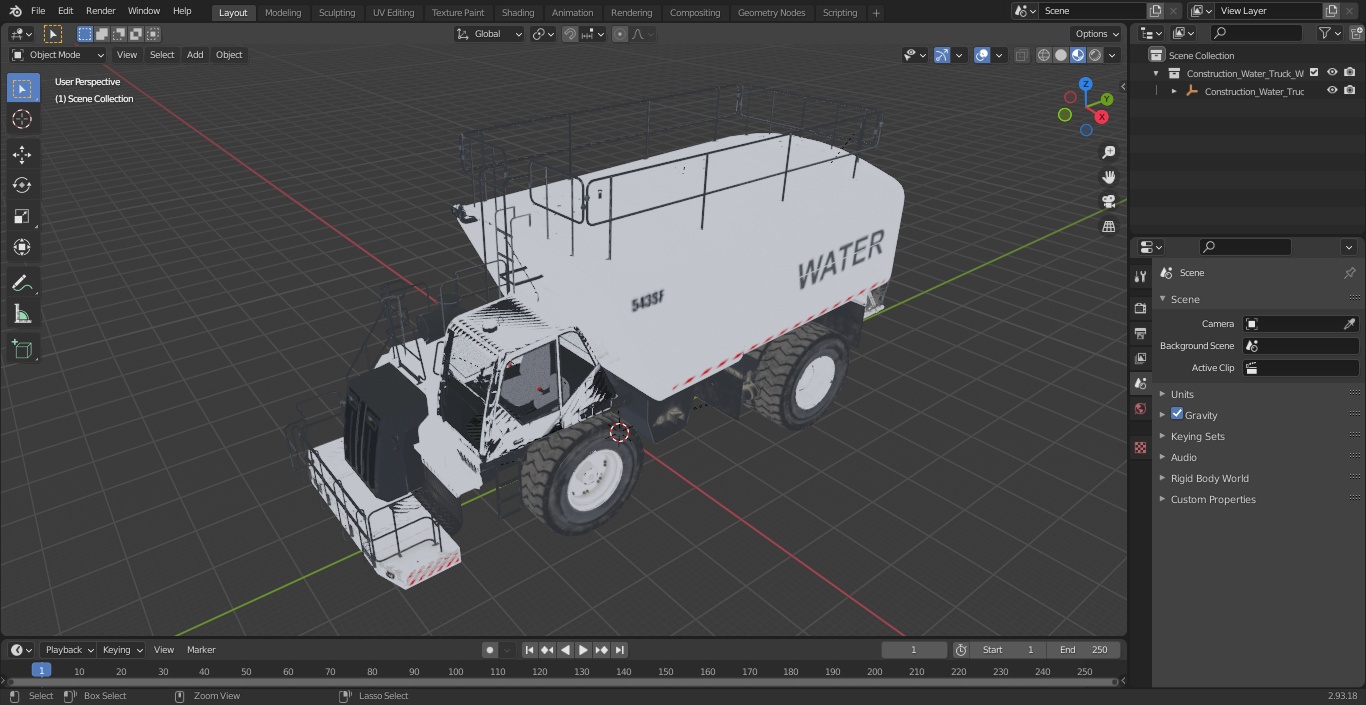The height and width of the screenshot is (705, 1366).
Task: Open the Keying dropdown in timeline
Action: pos(122,650)
